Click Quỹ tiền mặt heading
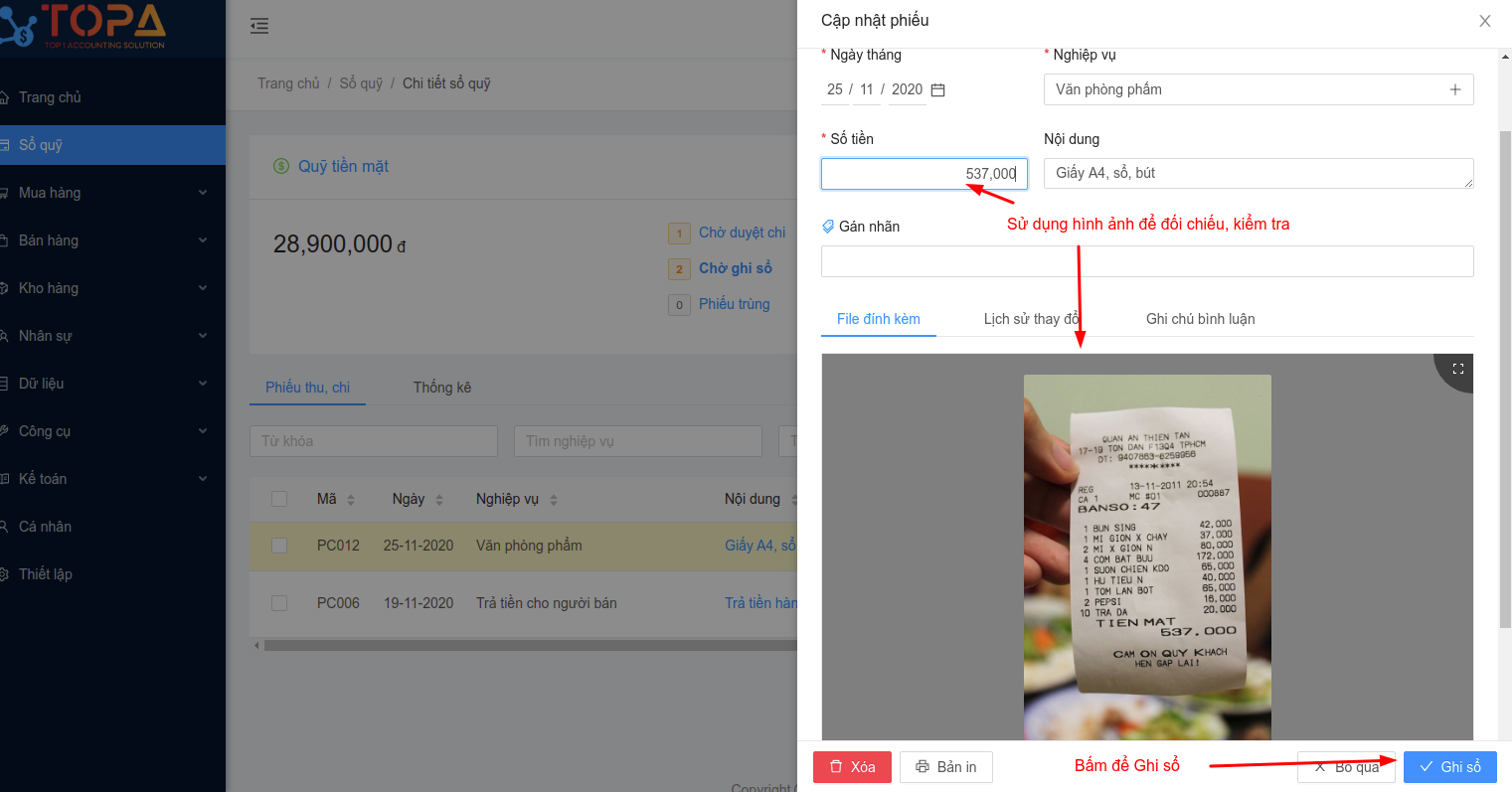Screen dimensions: 1512x792 pos(343,167)
